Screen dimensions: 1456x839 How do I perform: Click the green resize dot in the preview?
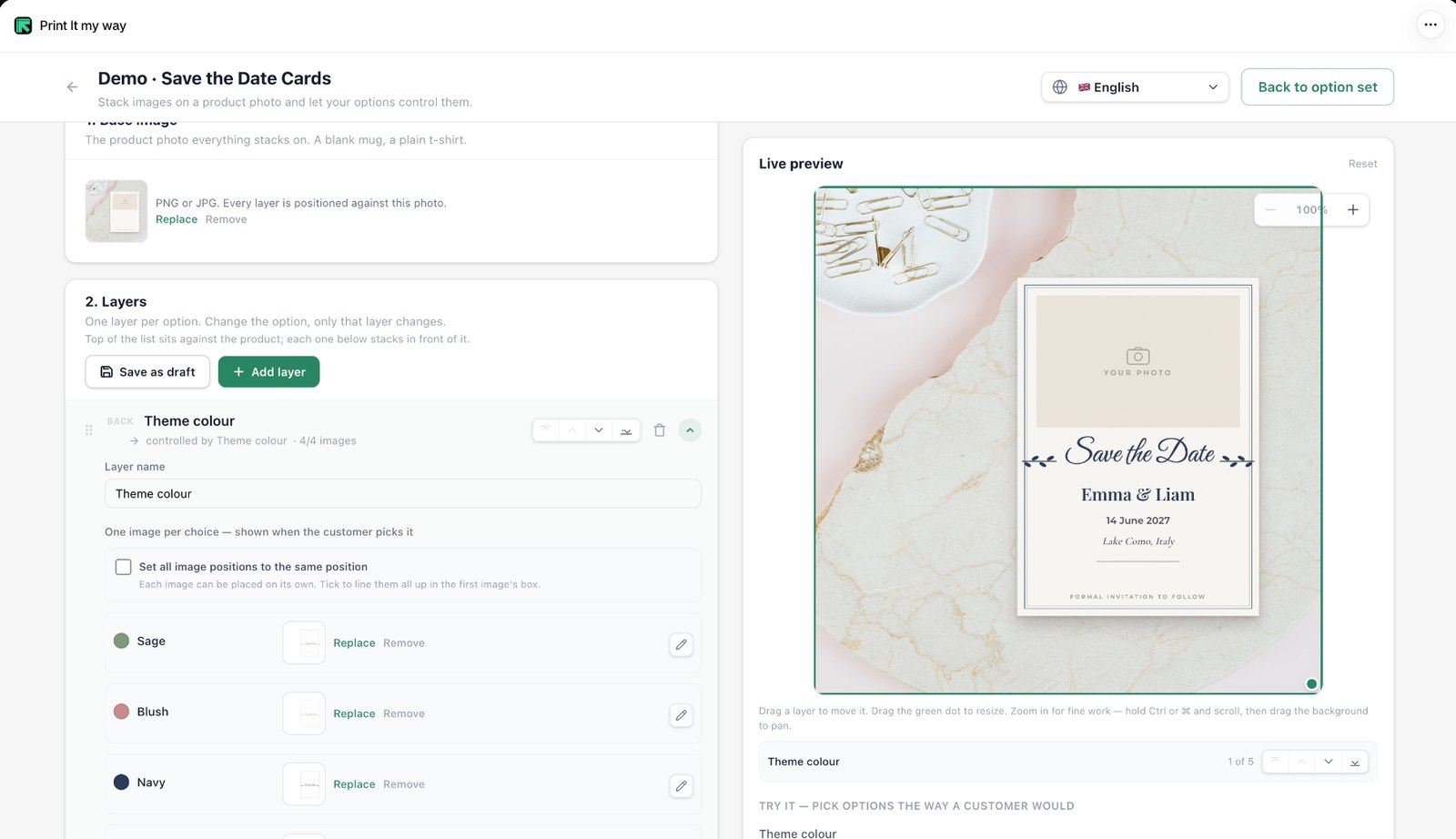(1311, 683)
